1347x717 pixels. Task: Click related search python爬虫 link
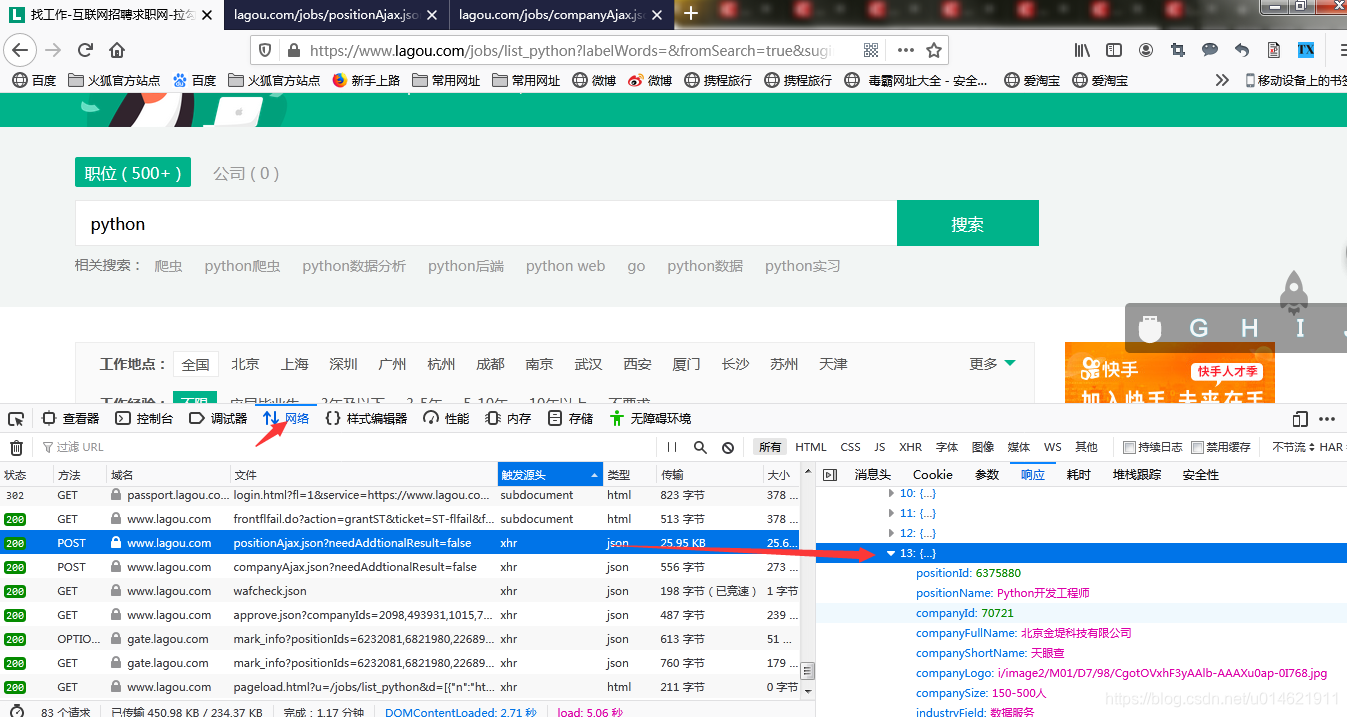(x=242, y=266)
